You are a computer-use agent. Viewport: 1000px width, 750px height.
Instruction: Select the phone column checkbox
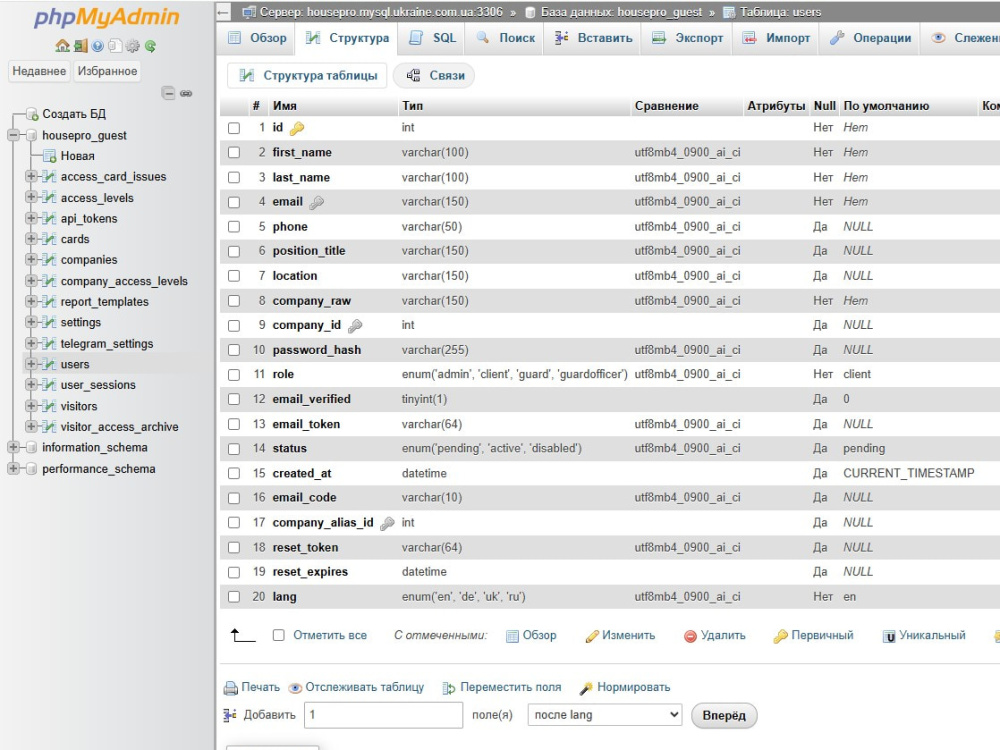pos(234,227)
